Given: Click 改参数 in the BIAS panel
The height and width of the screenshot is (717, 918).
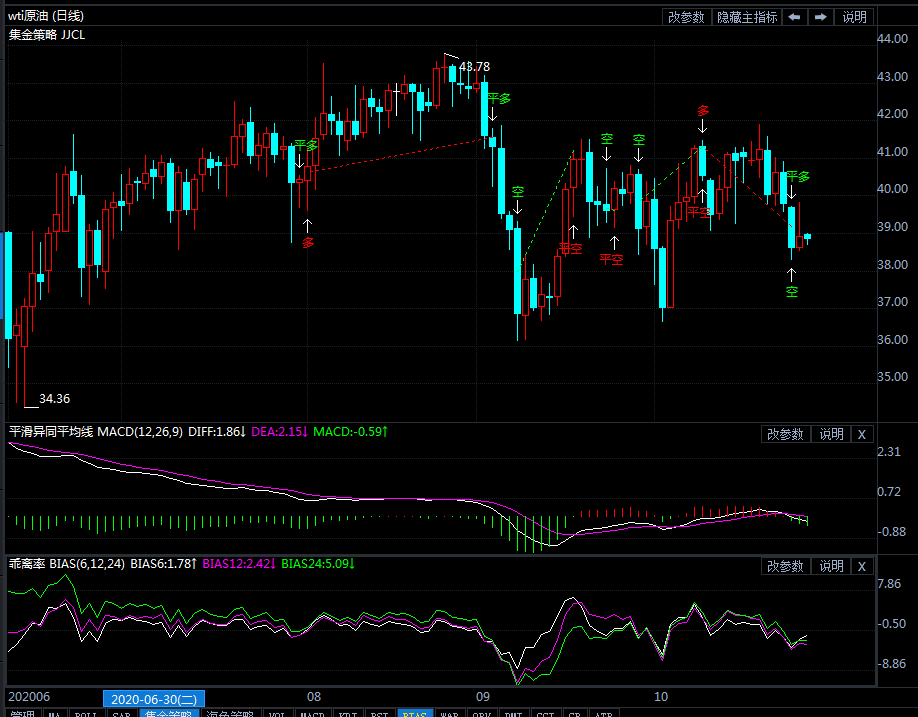Looking at the screenshot, I should coord(785,566).
